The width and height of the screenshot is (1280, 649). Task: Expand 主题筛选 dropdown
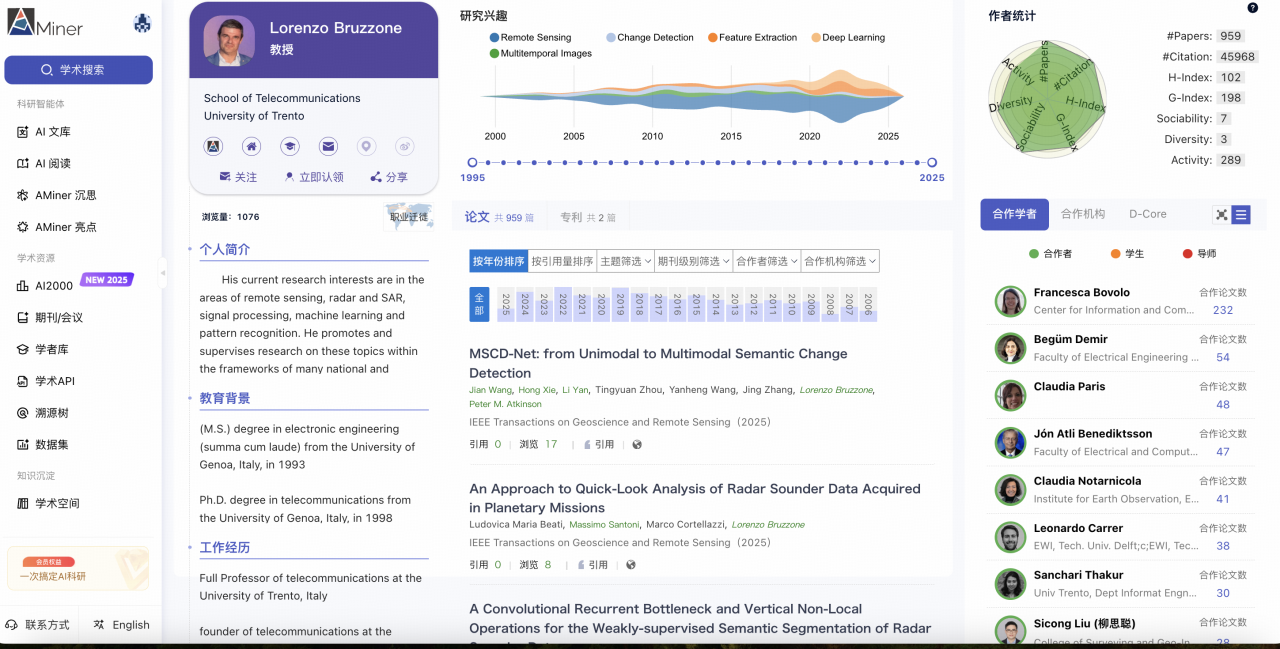(625, 261)
